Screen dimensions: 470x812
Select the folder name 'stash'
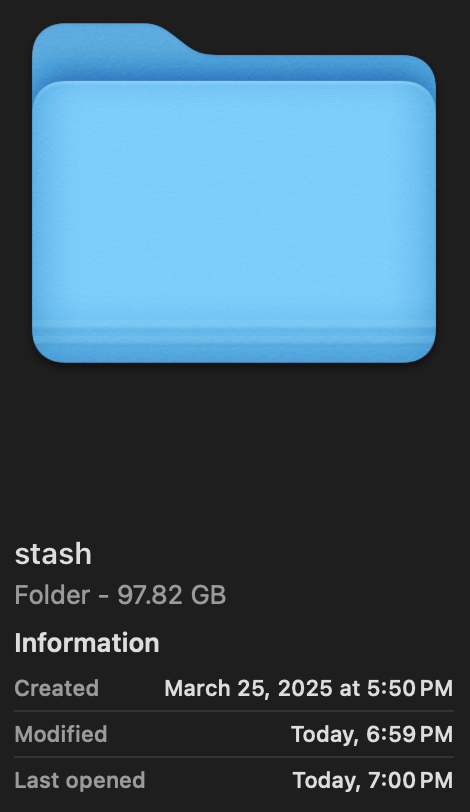(53, 554)
